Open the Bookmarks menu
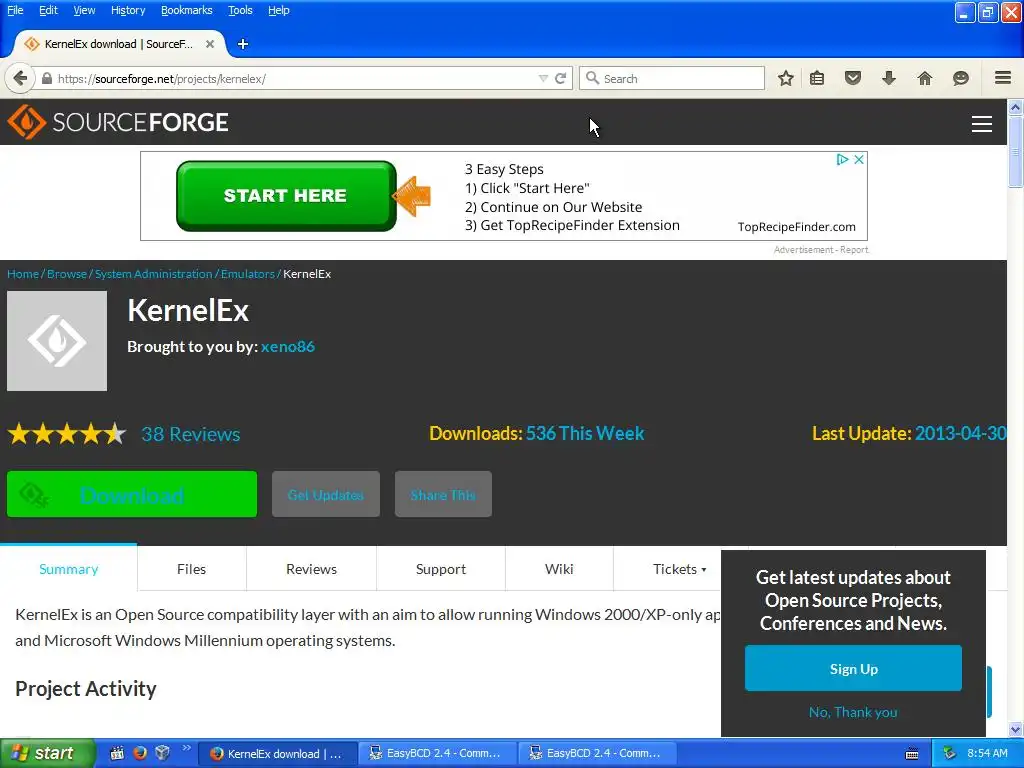The width and height of the screenshot is (1024, 768). (x=187, y=10)
